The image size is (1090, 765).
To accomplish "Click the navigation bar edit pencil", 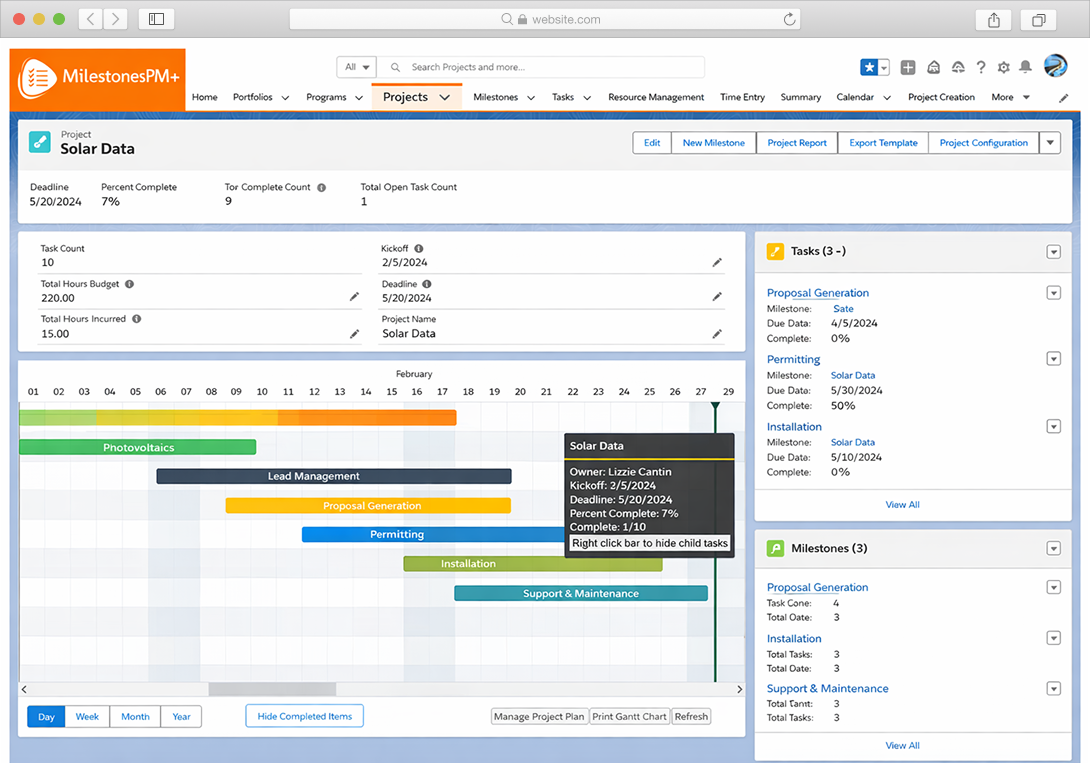I will pos(1064,98).
